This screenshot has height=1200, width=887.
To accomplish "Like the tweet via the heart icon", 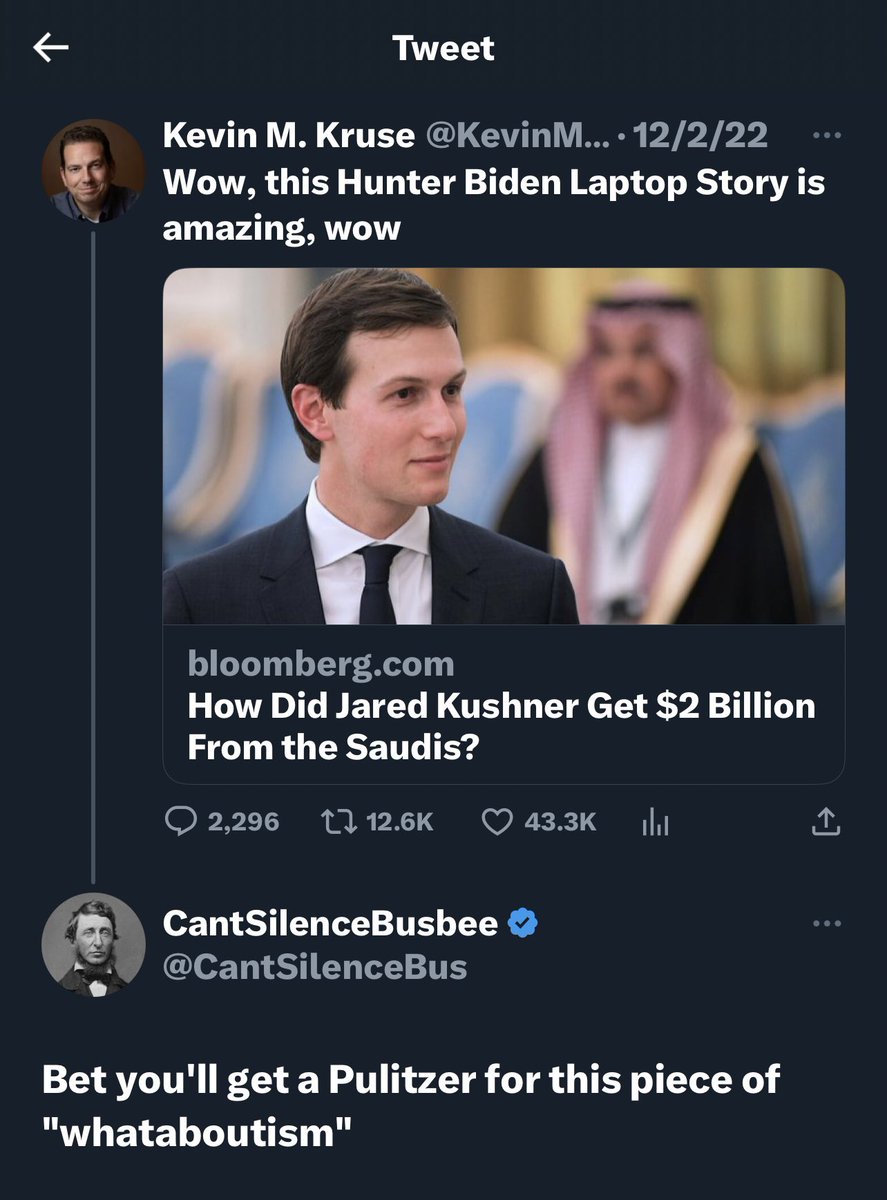I will click(x=497, y=821).
